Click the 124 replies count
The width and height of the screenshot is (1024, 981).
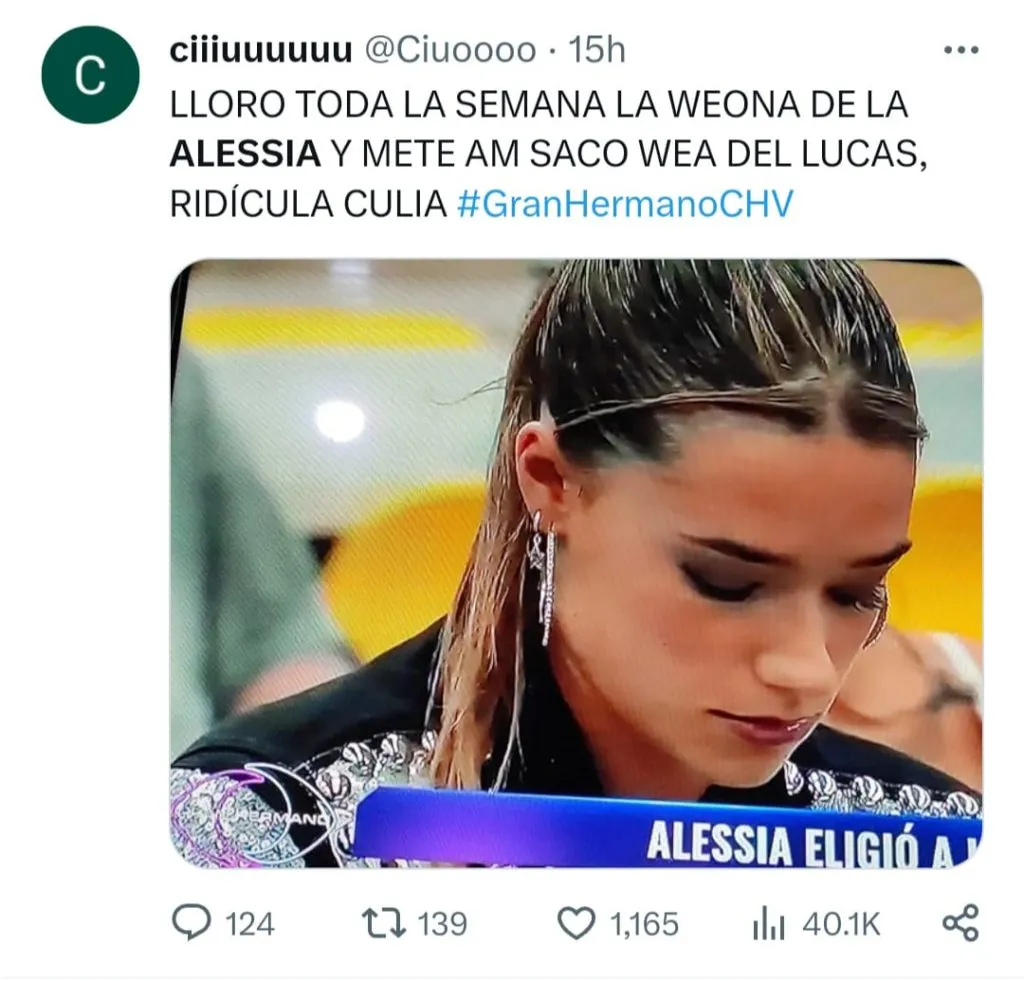249,924
